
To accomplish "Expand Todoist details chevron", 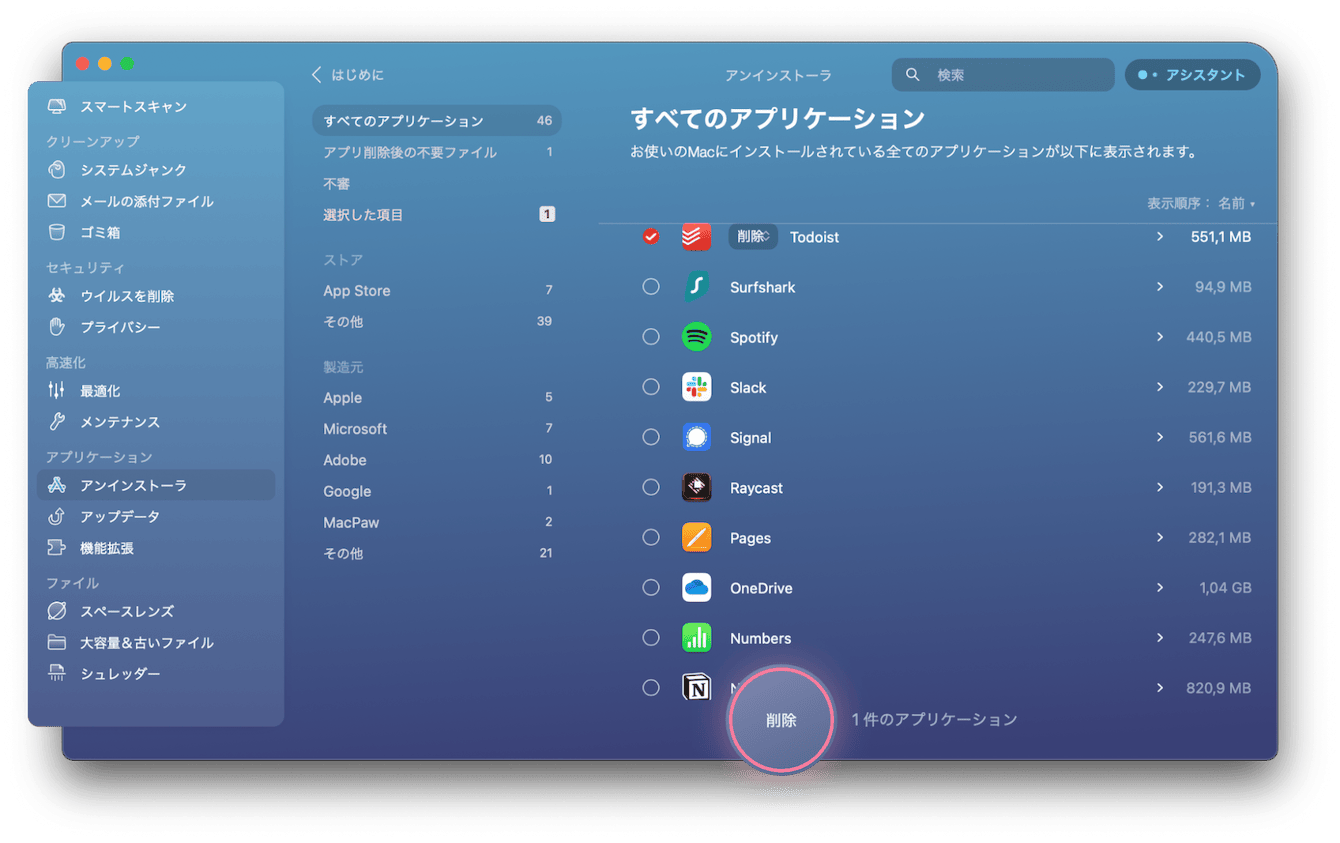I will (1160, 237).
